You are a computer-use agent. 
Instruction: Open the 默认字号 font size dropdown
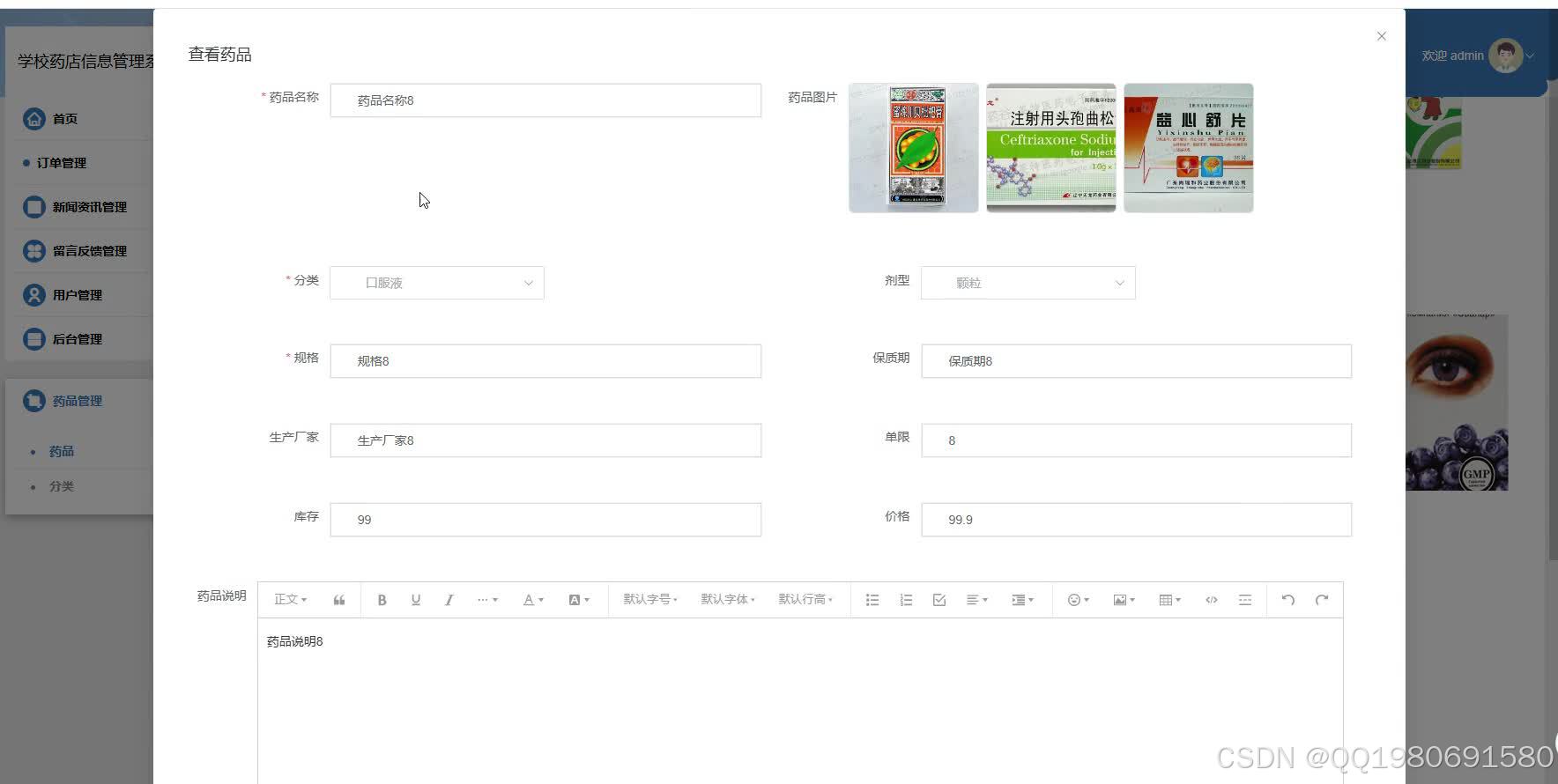click(x=650, y=600)
